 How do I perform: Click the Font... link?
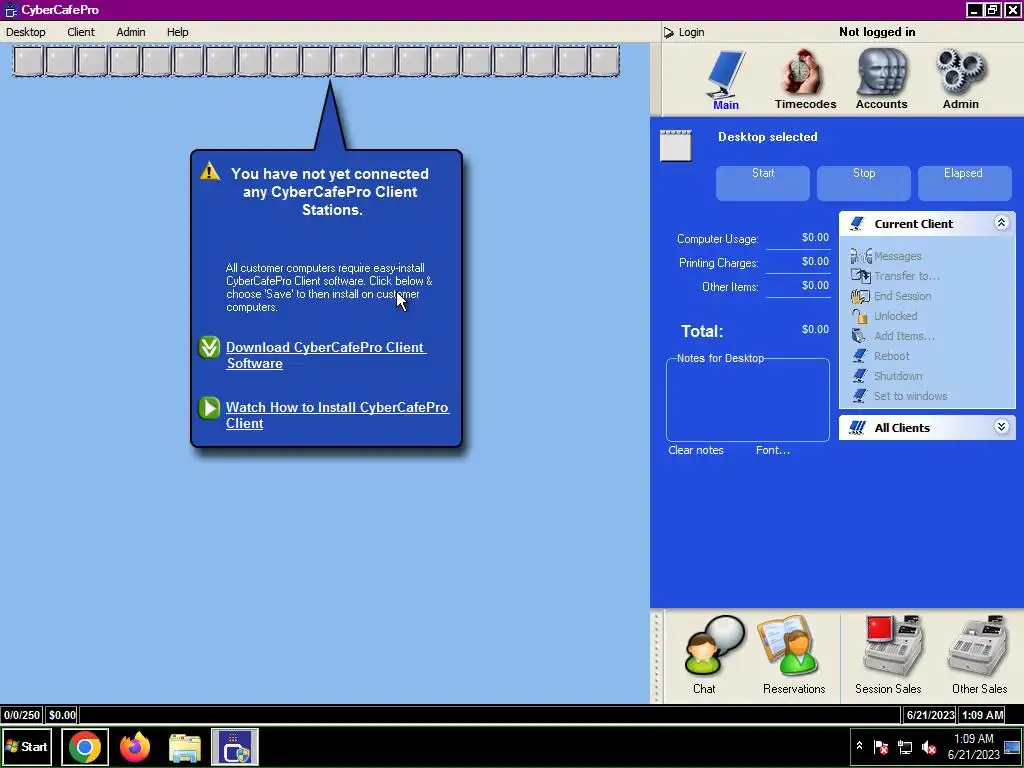click(x=773, y=450)
